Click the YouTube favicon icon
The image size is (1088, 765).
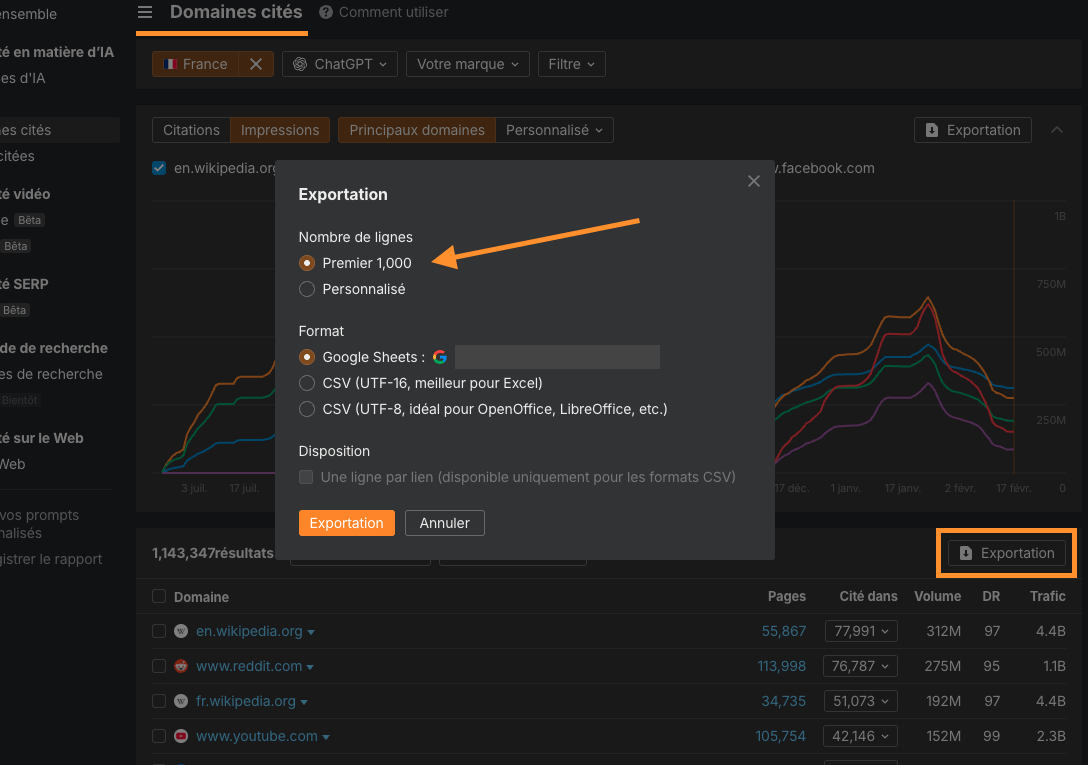tap(181, 736)
